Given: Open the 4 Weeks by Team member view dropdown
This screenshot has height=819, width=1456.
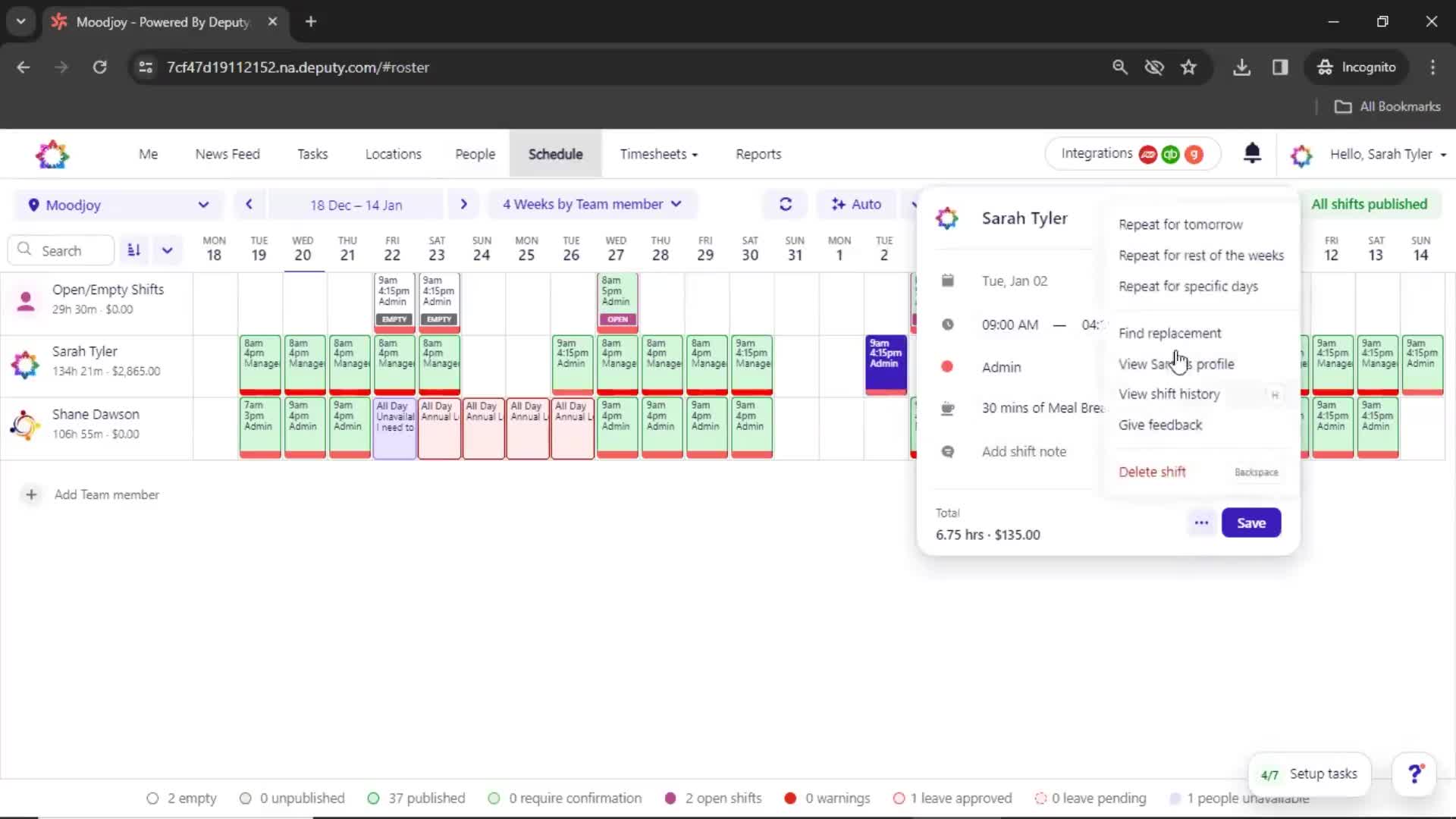Looking at the screenshot, I should click(x=592, y=204).
